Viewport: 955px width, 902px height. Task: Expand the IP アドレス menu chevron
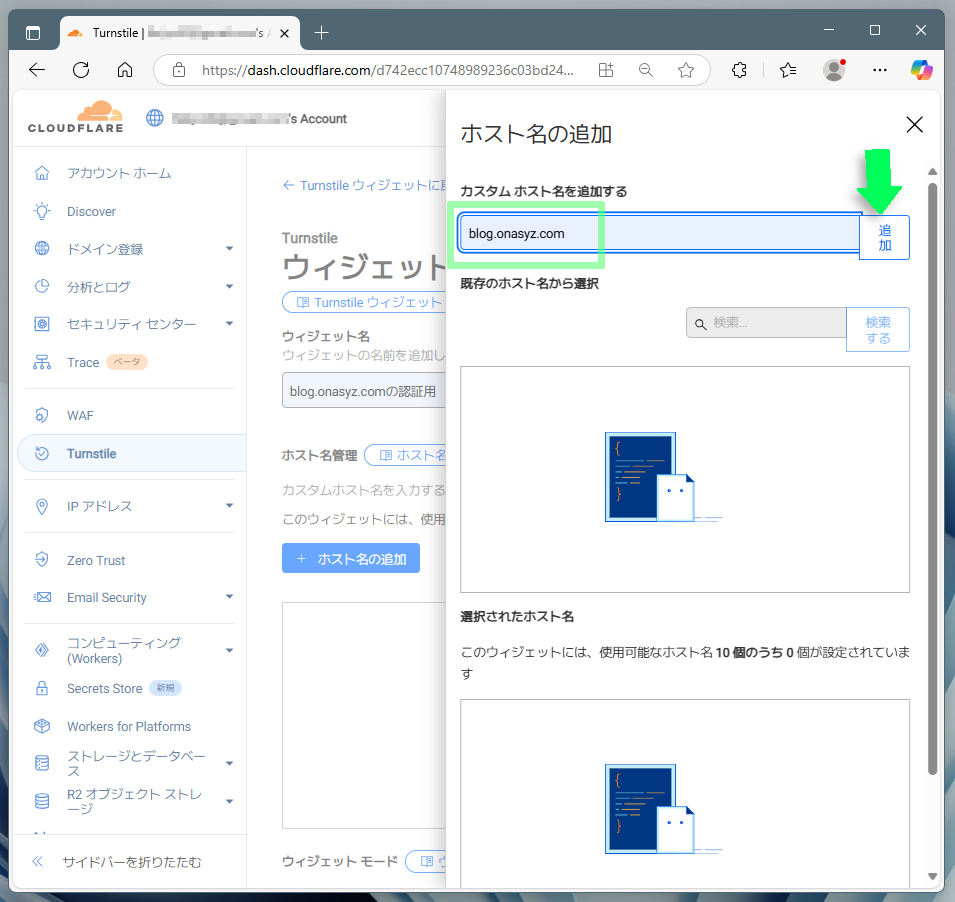tap(229, 506)
